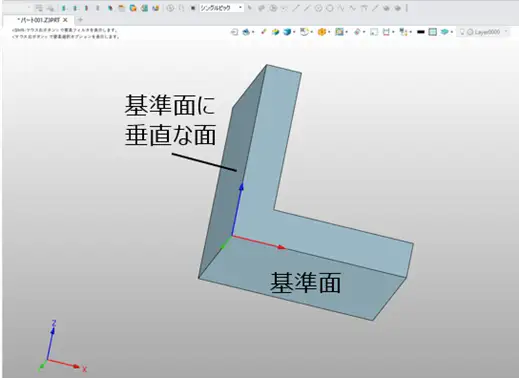
Task: Click the orange hexagon-shaped icon
Action: [322, 32]
